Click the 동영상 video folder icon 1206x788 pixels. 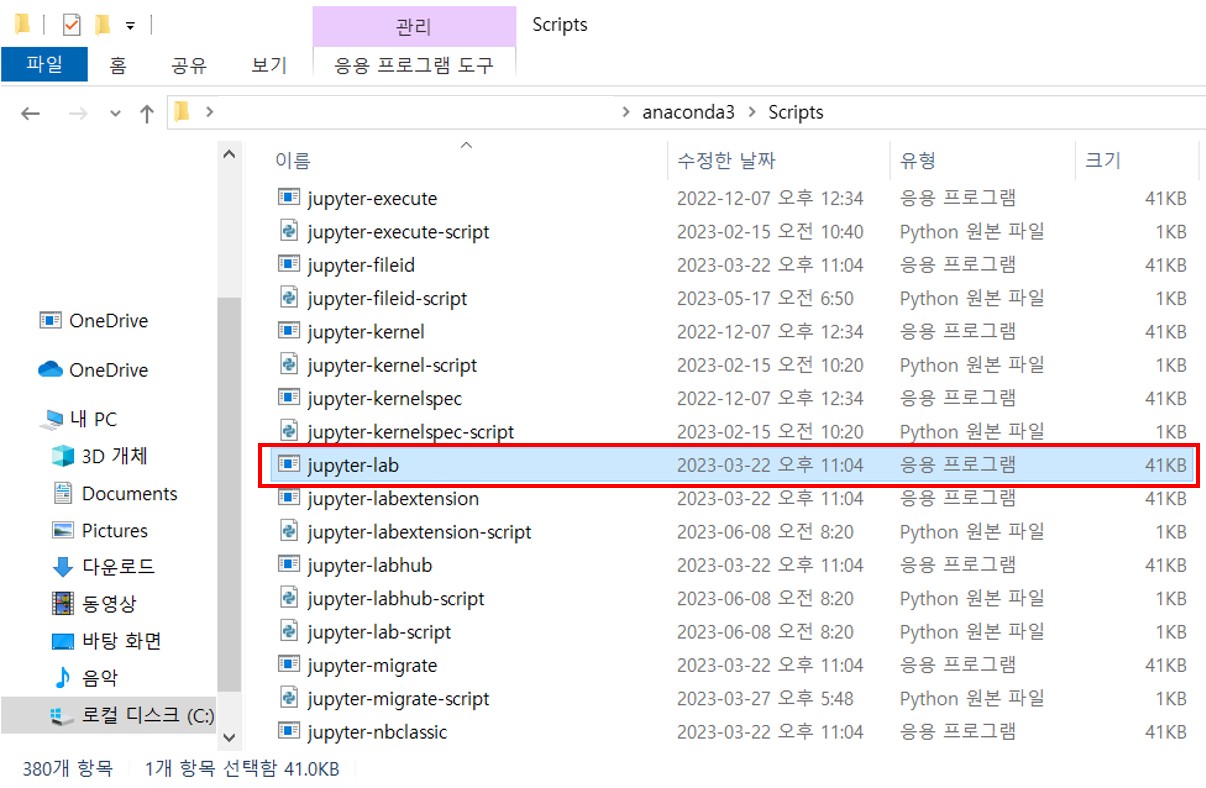(x=63, y=604)
